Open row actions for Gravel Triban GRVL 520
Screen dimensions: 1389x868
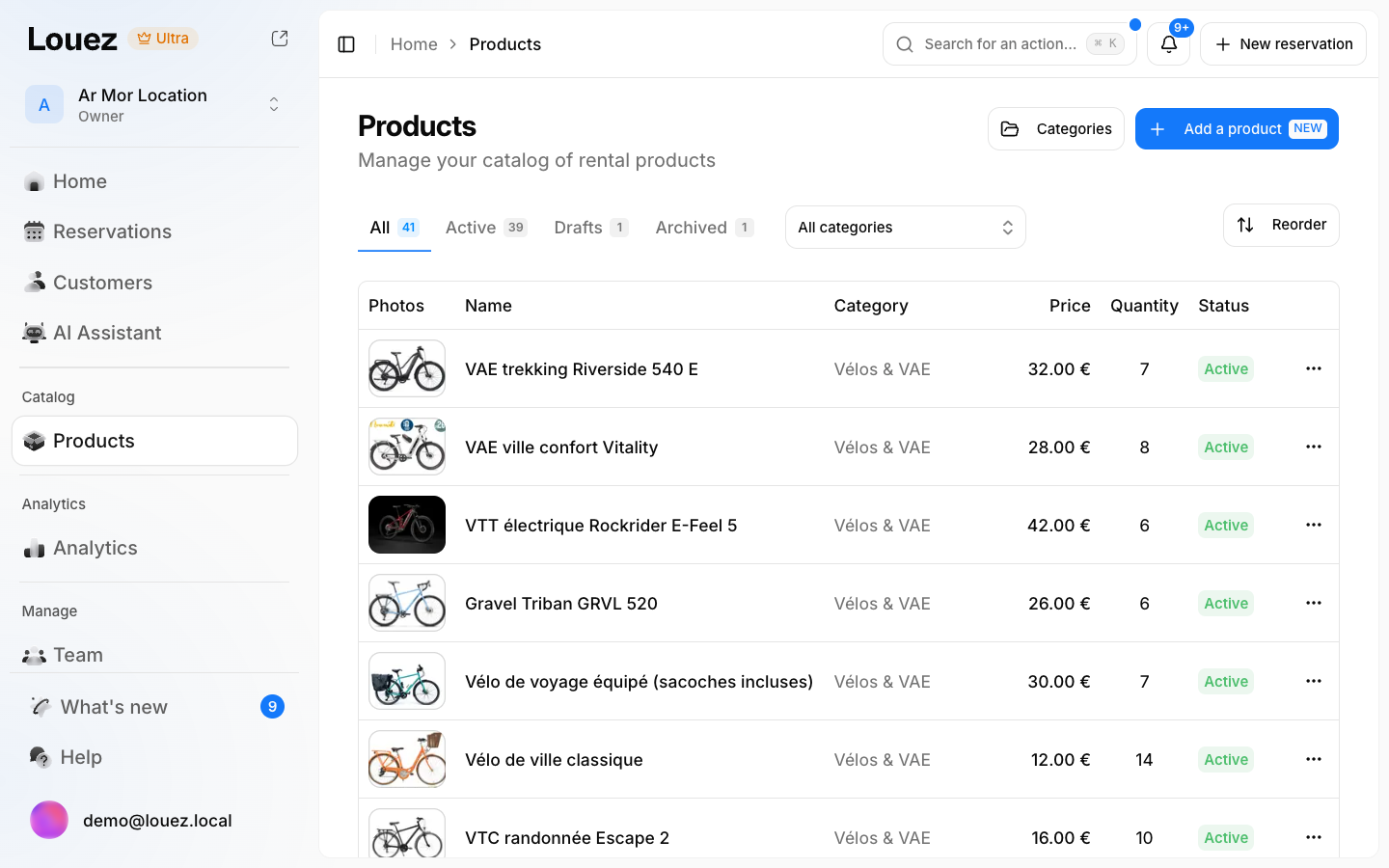coord(1313,604)
